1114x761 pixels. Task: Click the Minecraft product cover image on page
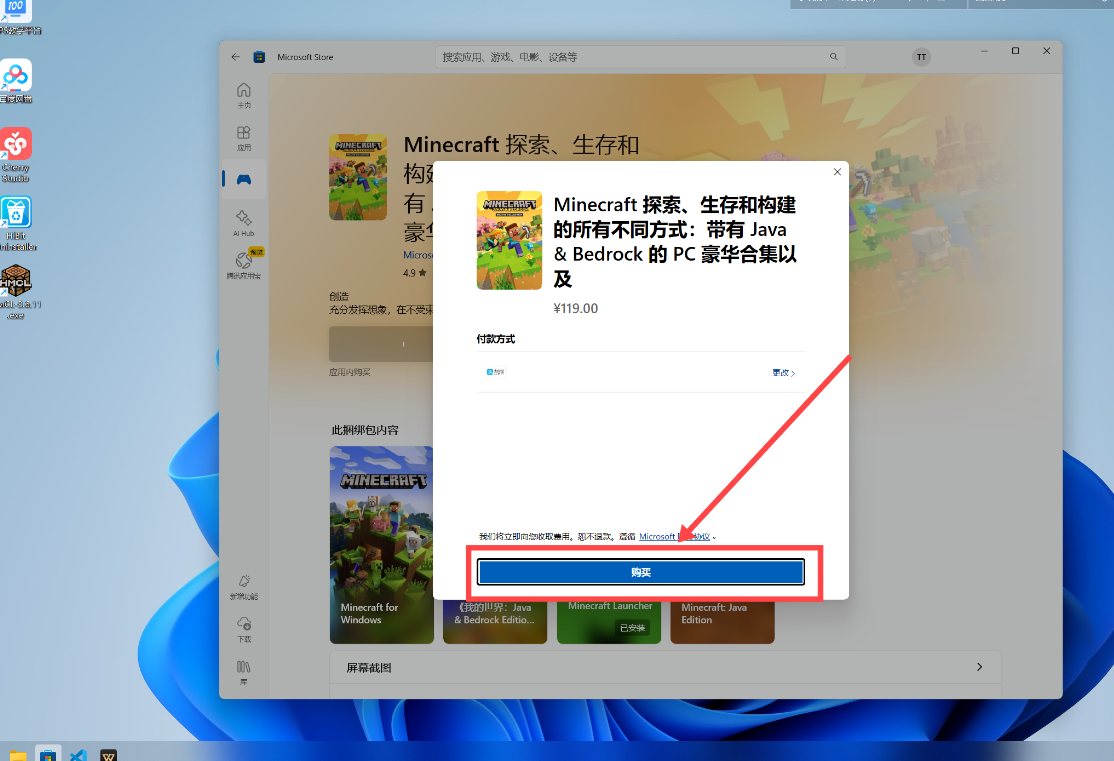tap(357, 177)
